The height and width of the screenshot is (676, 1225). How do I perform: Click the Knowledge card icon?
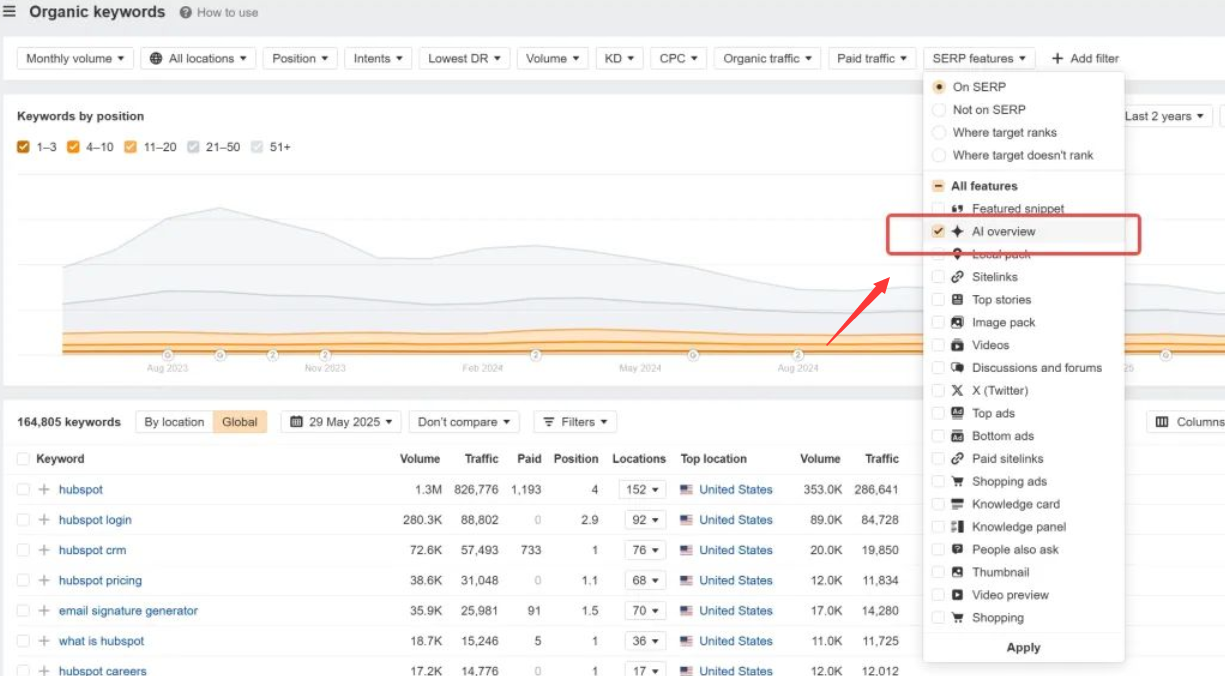point(957,504)
